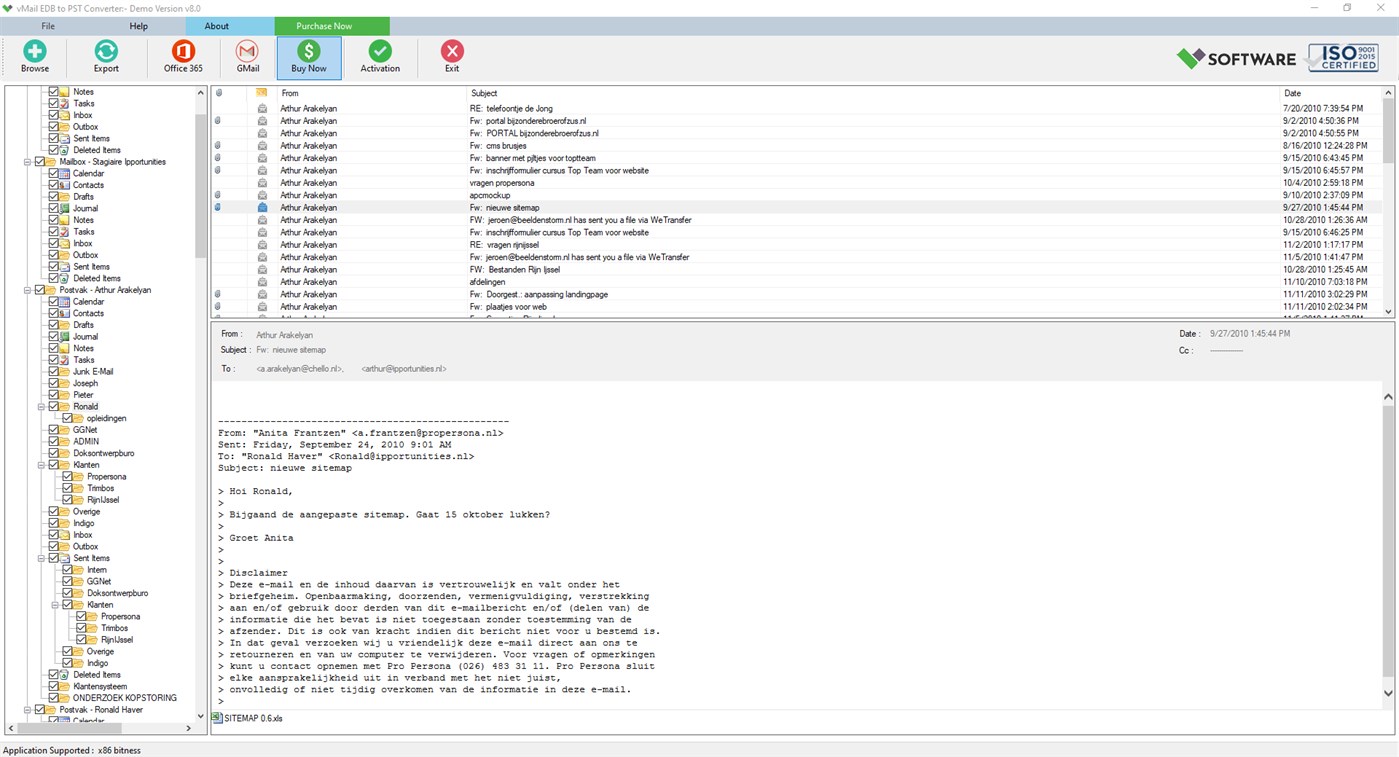Expand the Postvak - Ronald Haver mailbox
The image size is (1399, 757).
coord(27,709)
